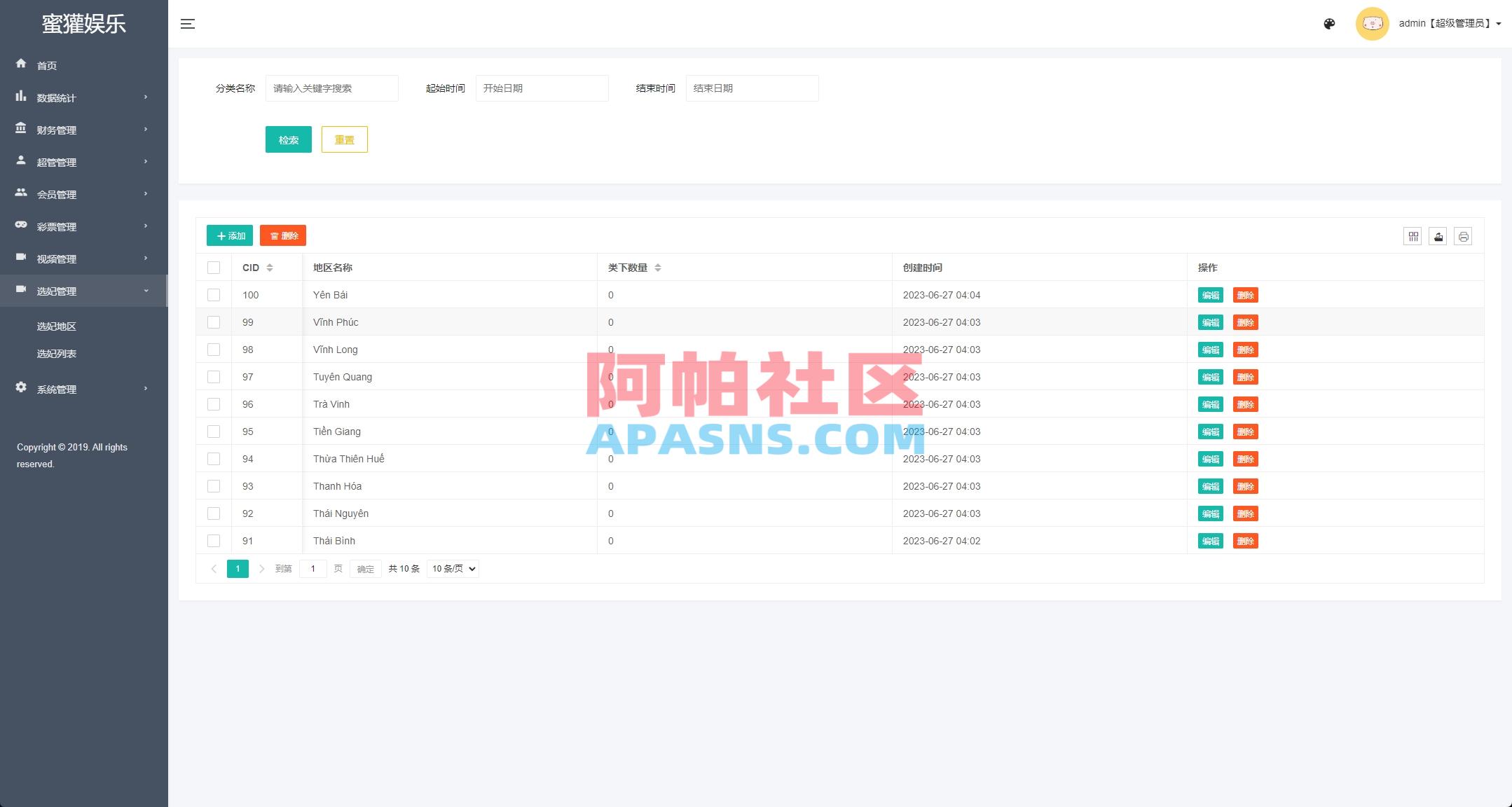Open the column visibility icon above the table
Image resolution: width=1512 pixels, height=807 pixels.
click(1413, 236)
